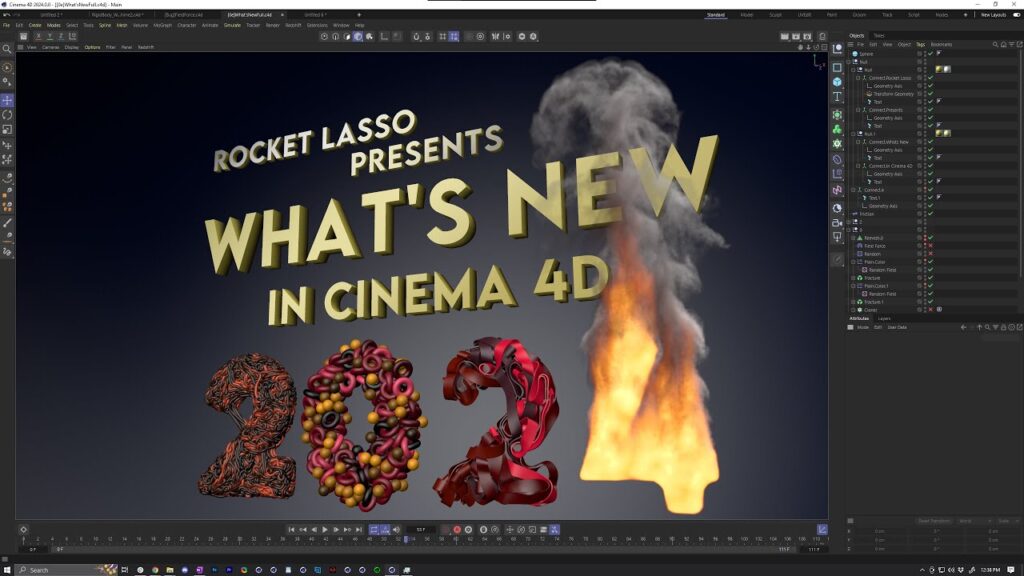The height and width of the screenshot is (576, 1024).
Task: Toggle coordinate system icon beside axis locks
Action: pyautogui.click(x=72, y=37)
